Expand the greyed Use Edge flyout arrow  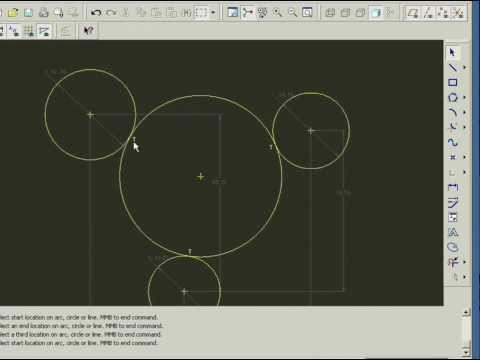[x=464, y=172]
